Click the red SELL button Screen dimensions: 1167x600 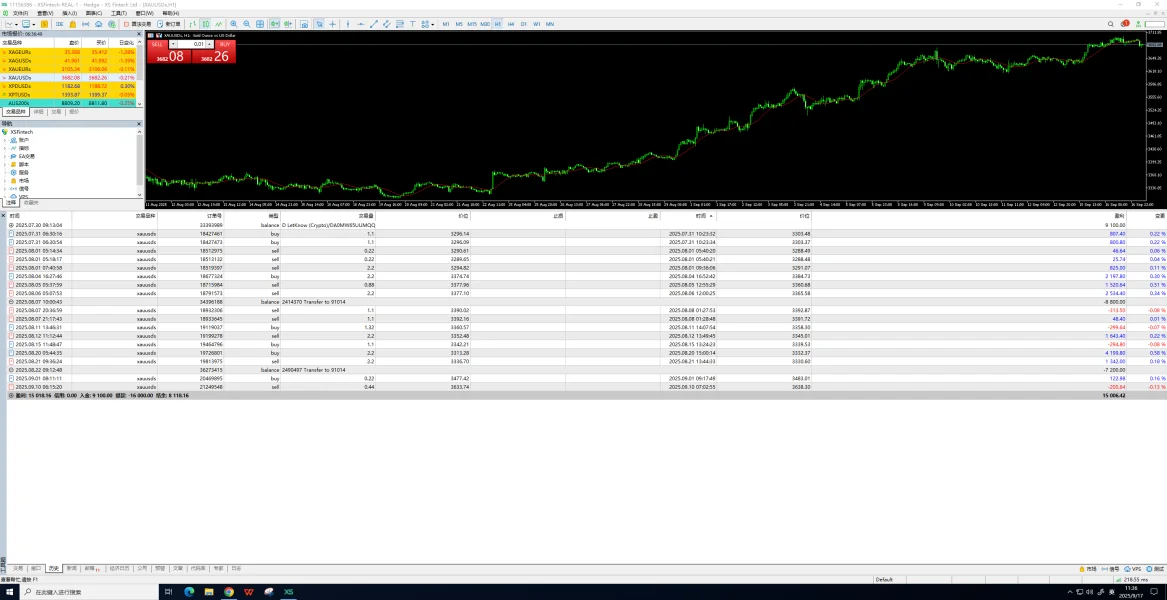(157, 44)
